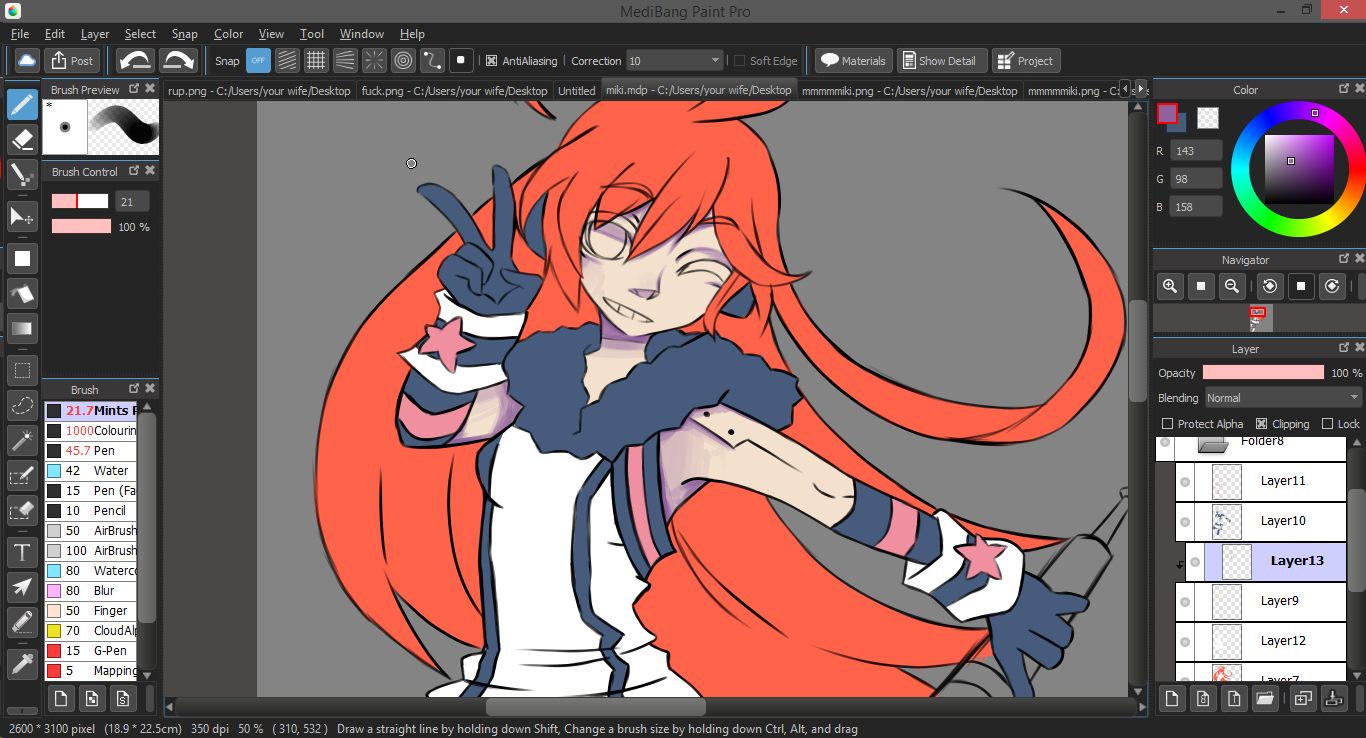Open the Snap menu
This screenshot has height=738, width=1366.
coord(184,34)
